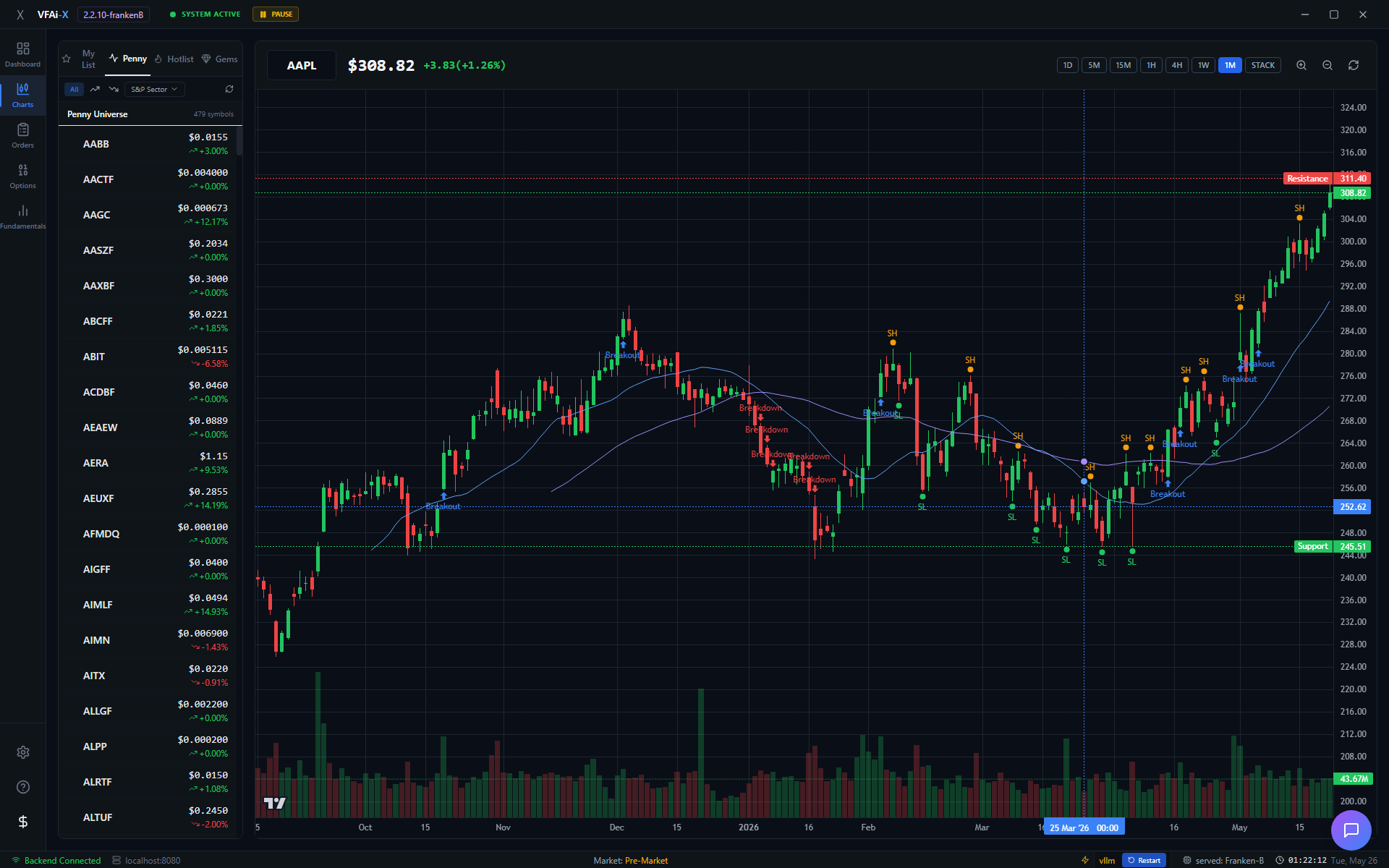Screen dimensions: 1389x868
Task: Open the help question mark icon
Action: tap(23, 787)
